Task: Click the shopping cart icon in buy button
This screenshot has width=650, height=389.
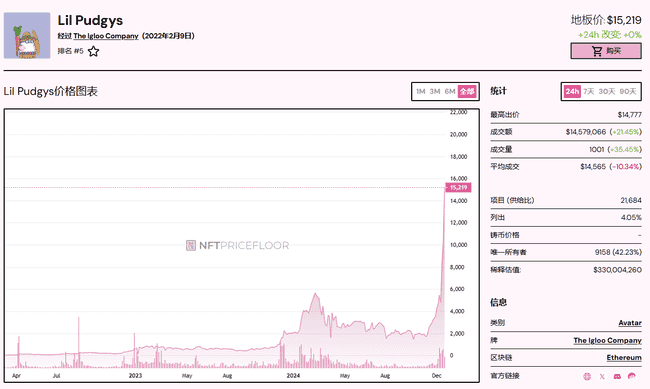Action: [x=597, y=51]
